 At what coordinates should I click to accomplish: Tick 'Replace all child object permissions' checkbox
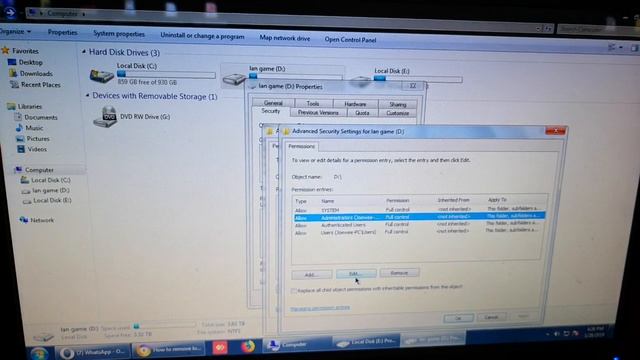(293, 291)
